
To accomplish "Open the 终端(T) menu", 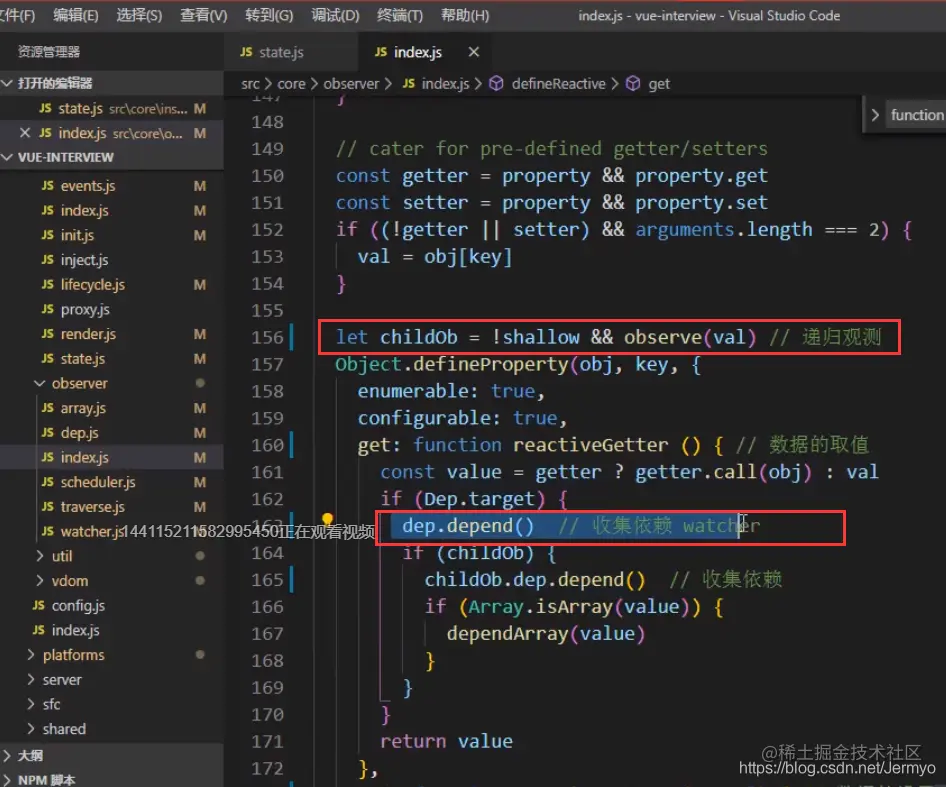I will (399, 15).
